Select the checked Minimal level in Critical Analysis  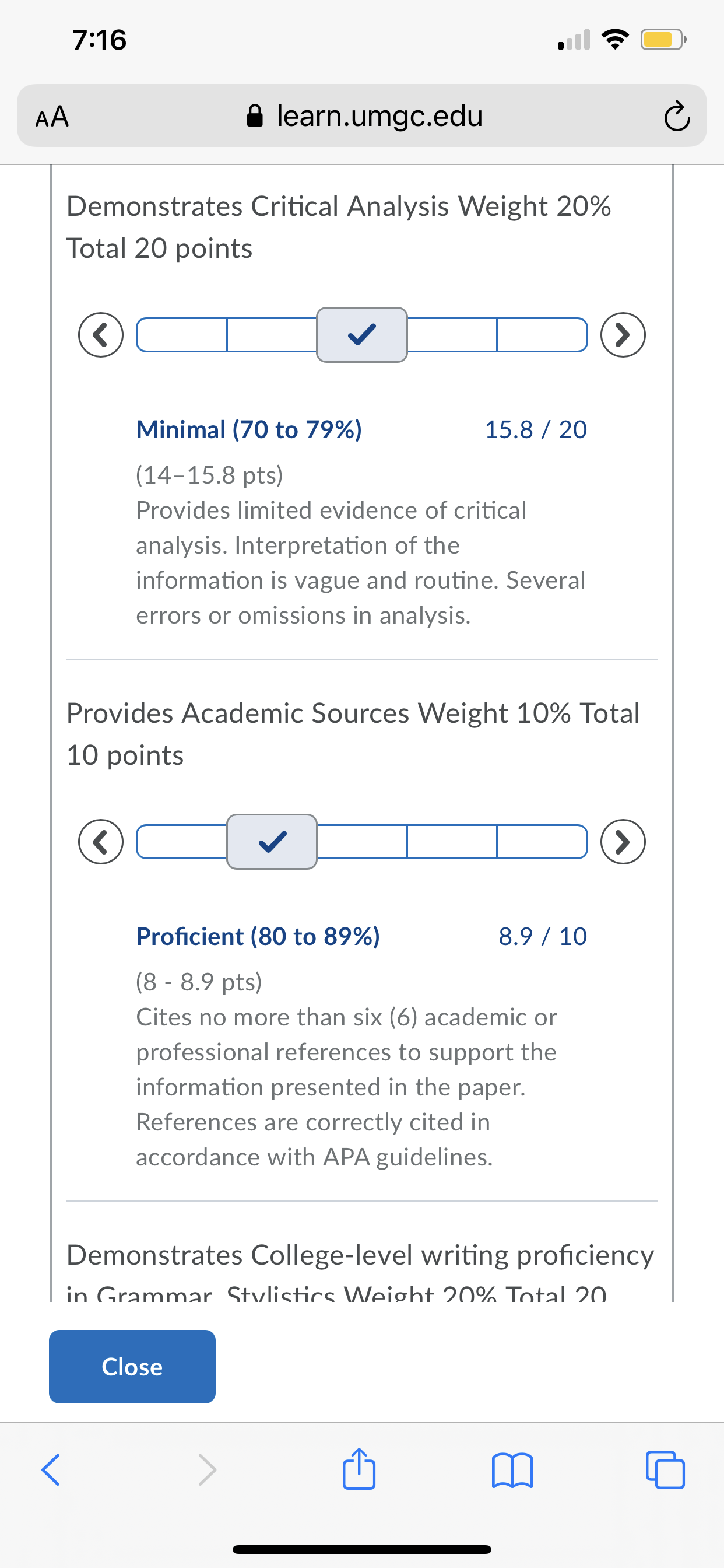click(x=362, y=335)
